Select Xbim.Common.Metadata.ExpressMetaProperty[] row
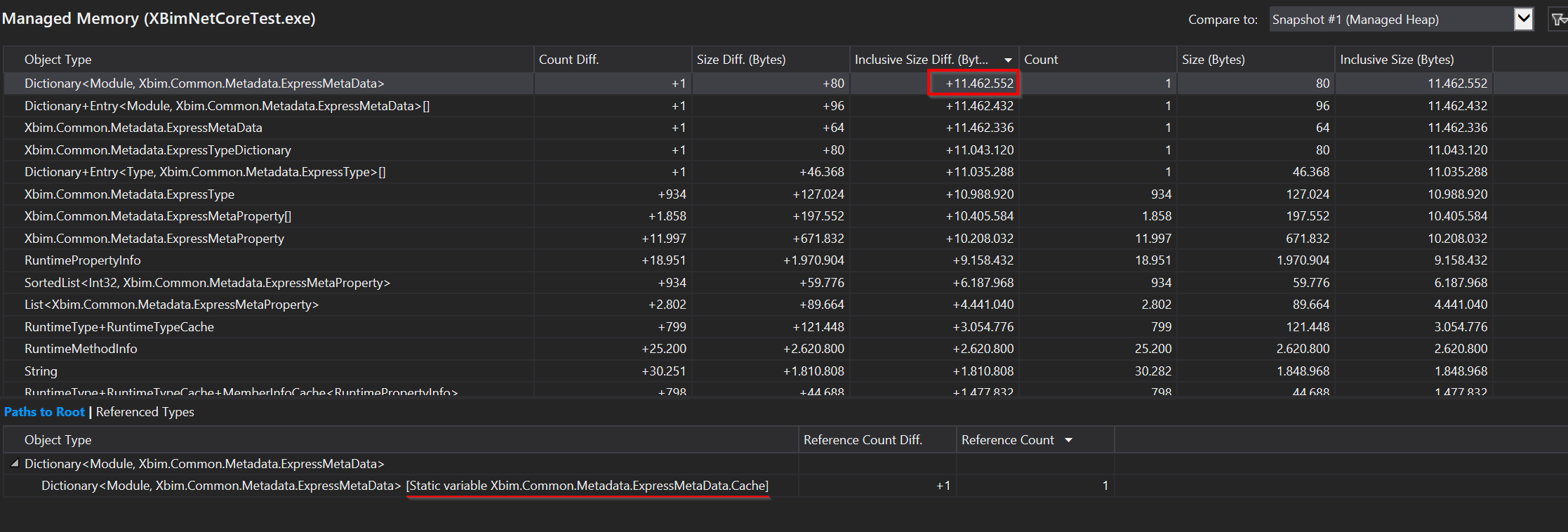 (x=784, y=216)
